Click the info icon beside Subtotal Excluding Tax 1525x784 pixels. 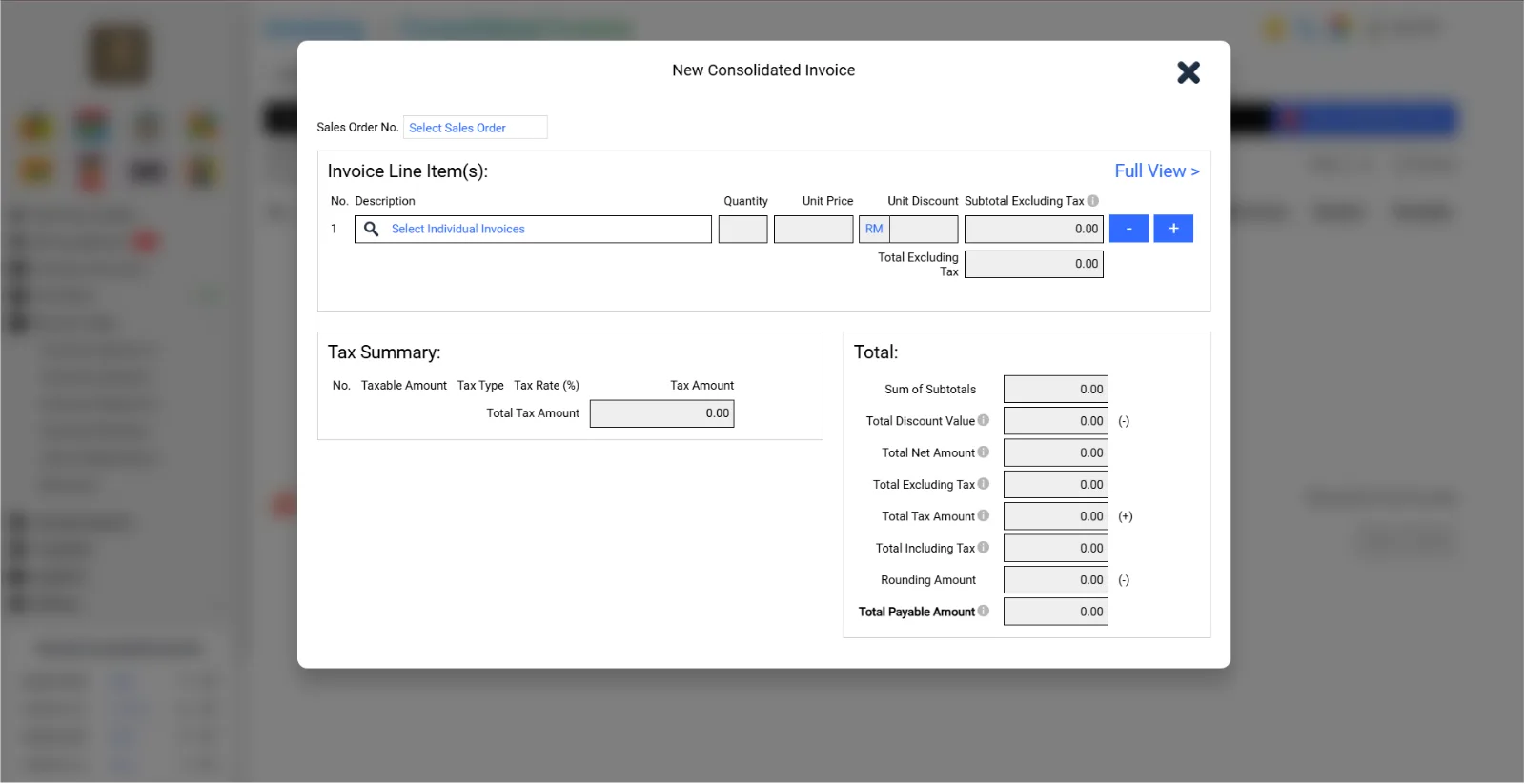click(x=1093, y=201)
